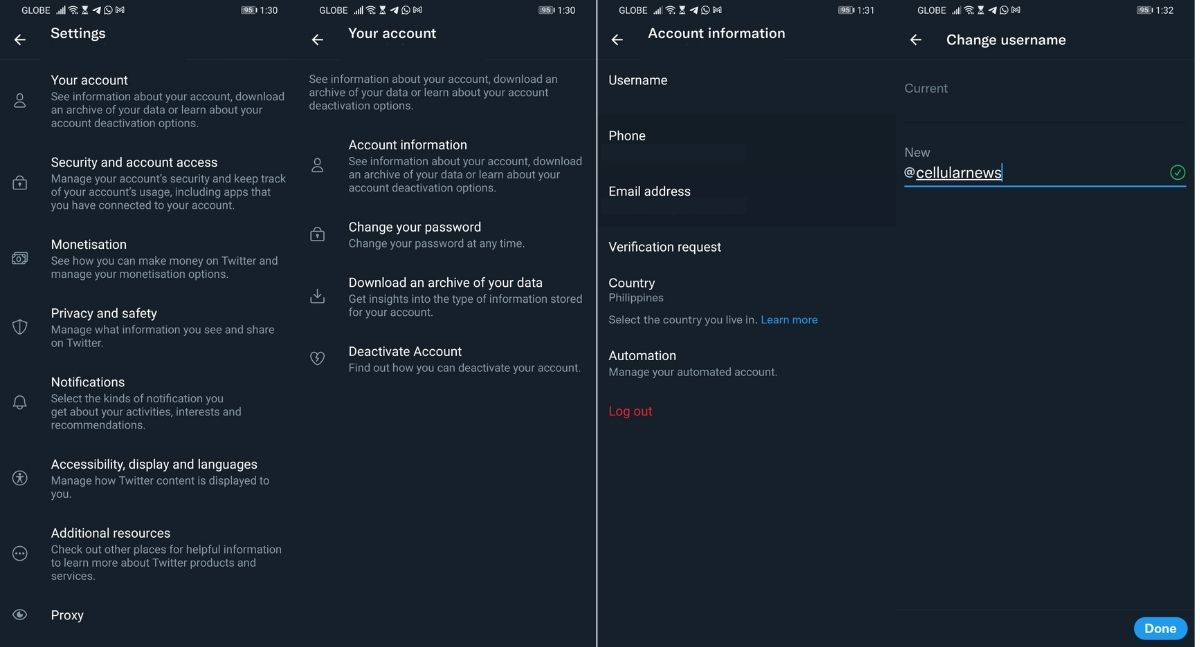Open Change your password option
Image resolution: width=1200 pixels, height=647 pixels.
click(414, 228)
